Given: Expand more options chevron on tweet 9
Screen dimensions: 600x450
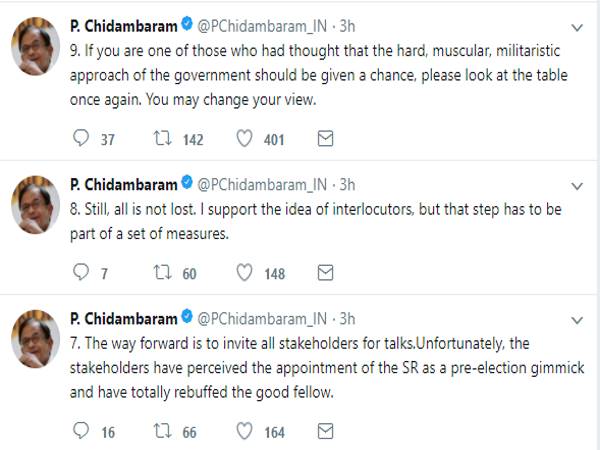Looking at the screenshot, I should 575,27.
